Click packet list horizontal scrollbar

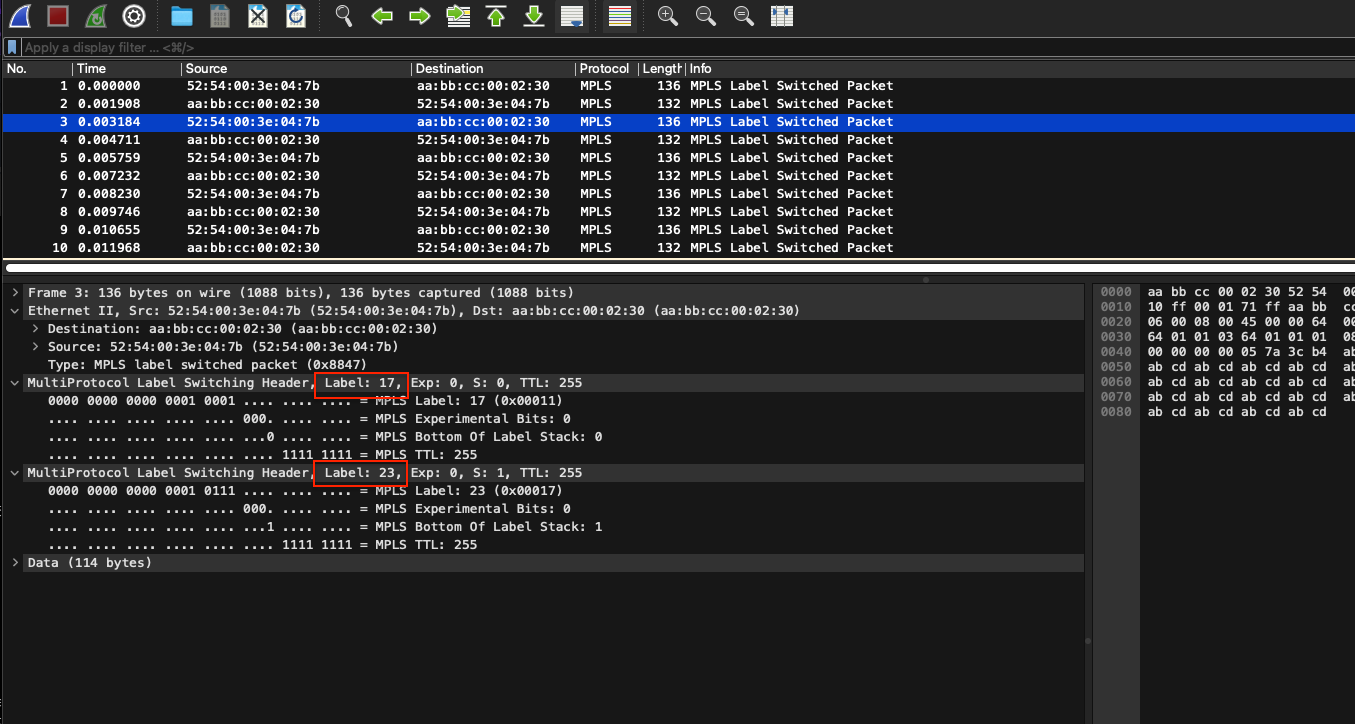coord(678,268)
